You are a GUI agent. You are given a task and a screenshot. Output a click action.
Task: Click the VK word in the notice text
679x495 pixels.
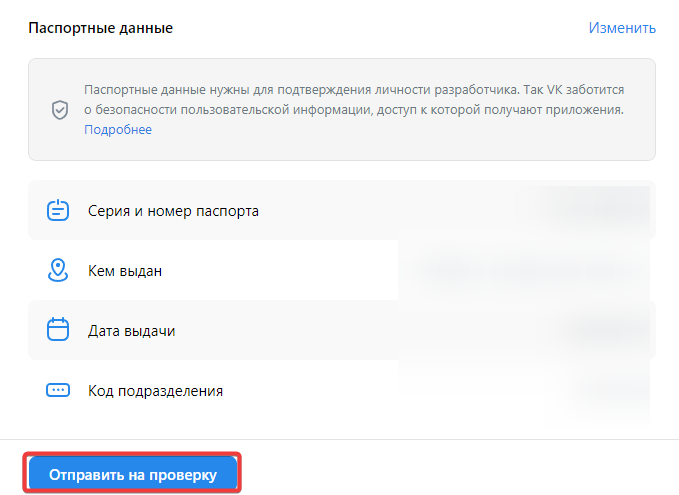click(555, 90)
